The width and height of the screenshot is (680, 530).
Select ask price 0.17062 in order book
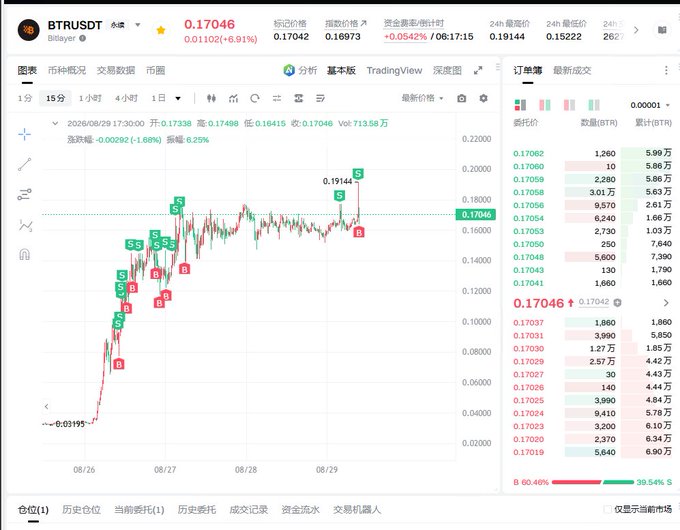(528, 153)
